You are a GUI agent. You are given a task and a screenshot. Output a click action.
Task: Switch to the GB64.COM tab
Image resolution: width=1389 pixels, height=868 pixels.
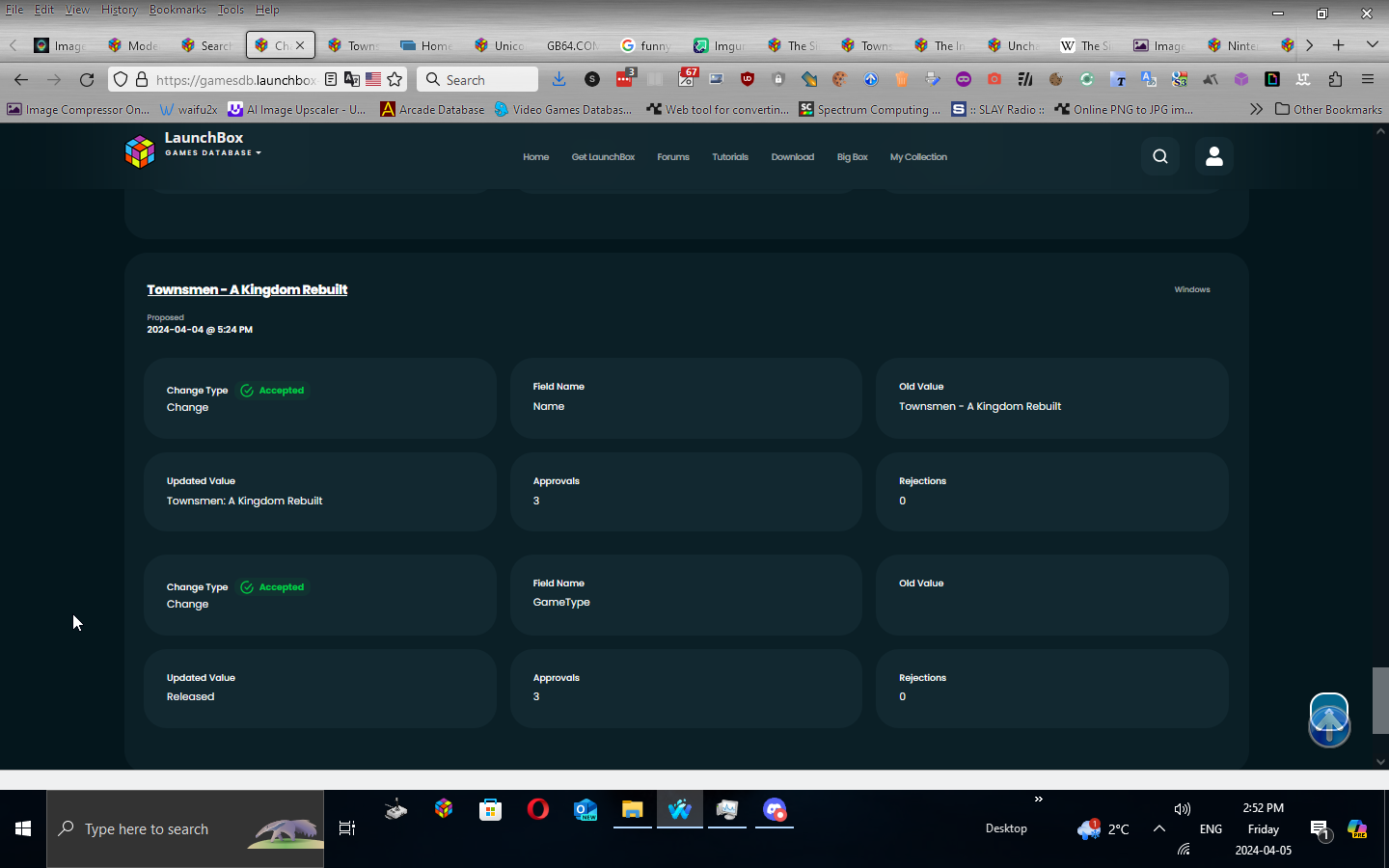pos(572,45)
